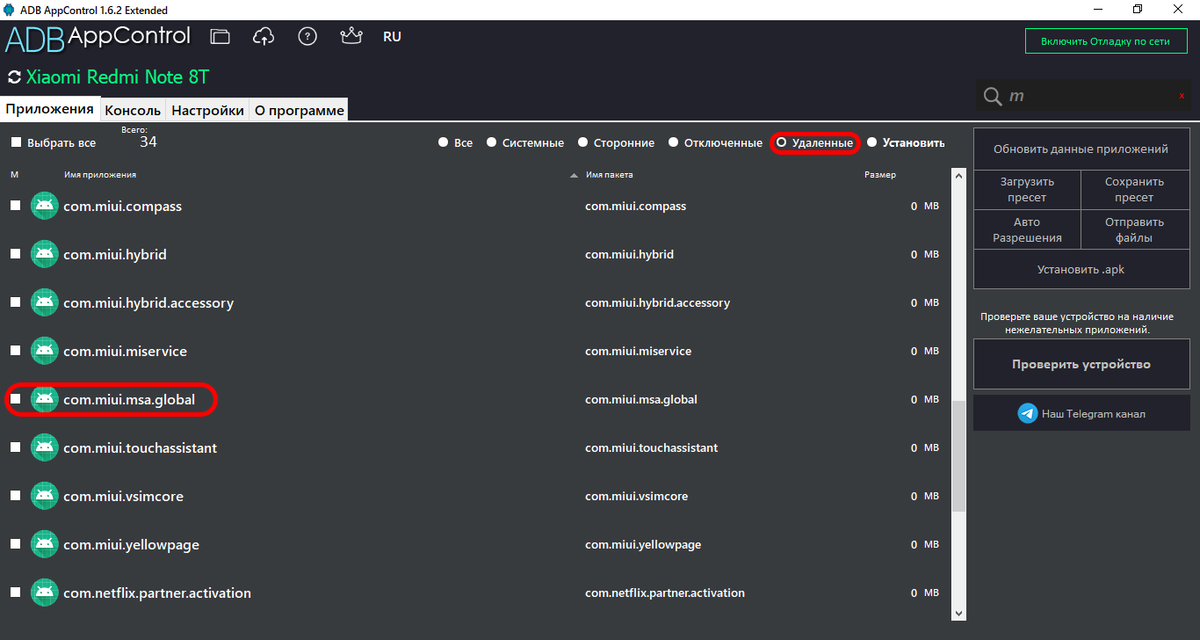
Task: Click Отправить файлы button
Action: (x=1134, y=230)
